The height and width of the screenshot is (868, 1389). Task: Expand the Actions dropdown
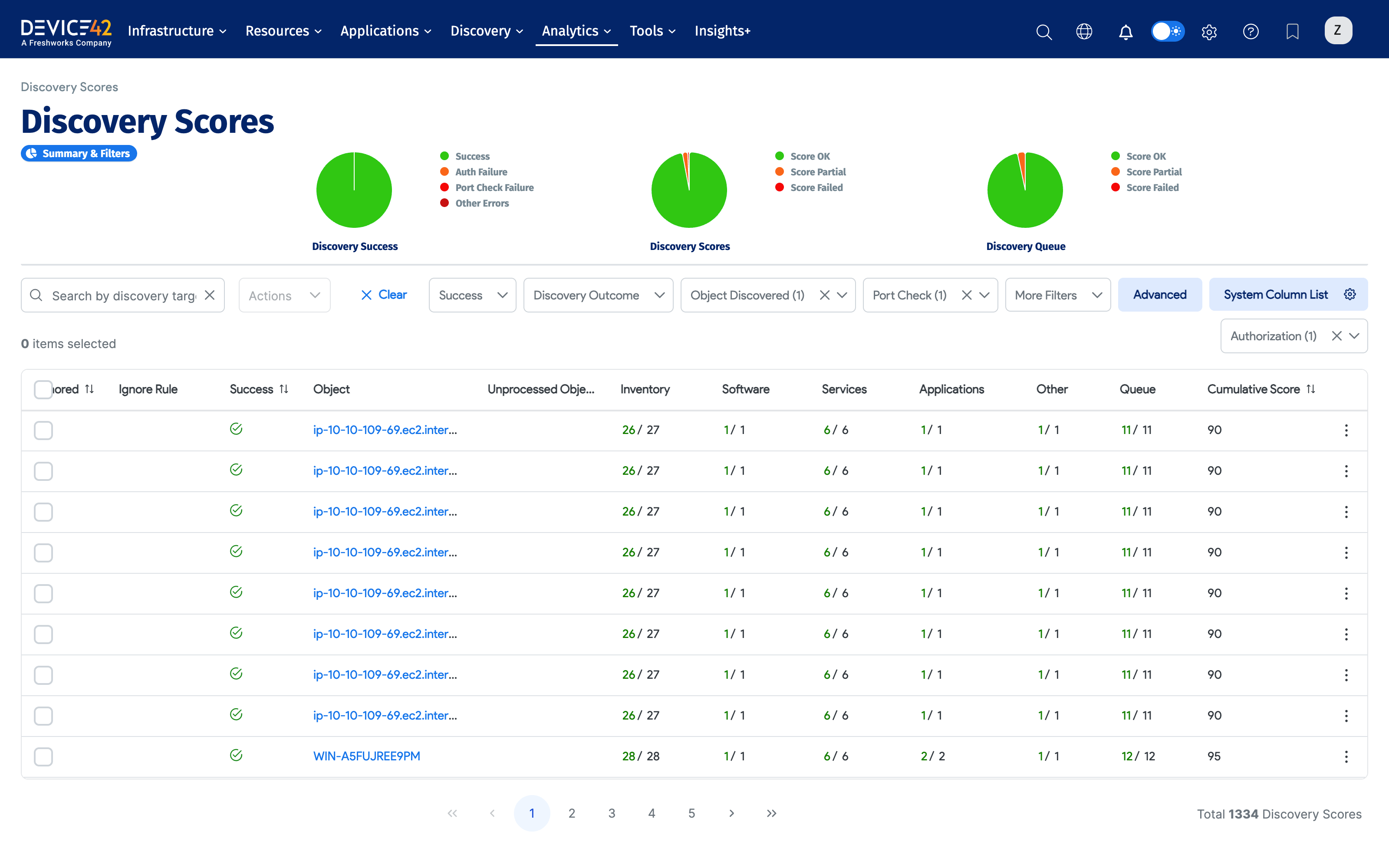(x=284, y=296)
